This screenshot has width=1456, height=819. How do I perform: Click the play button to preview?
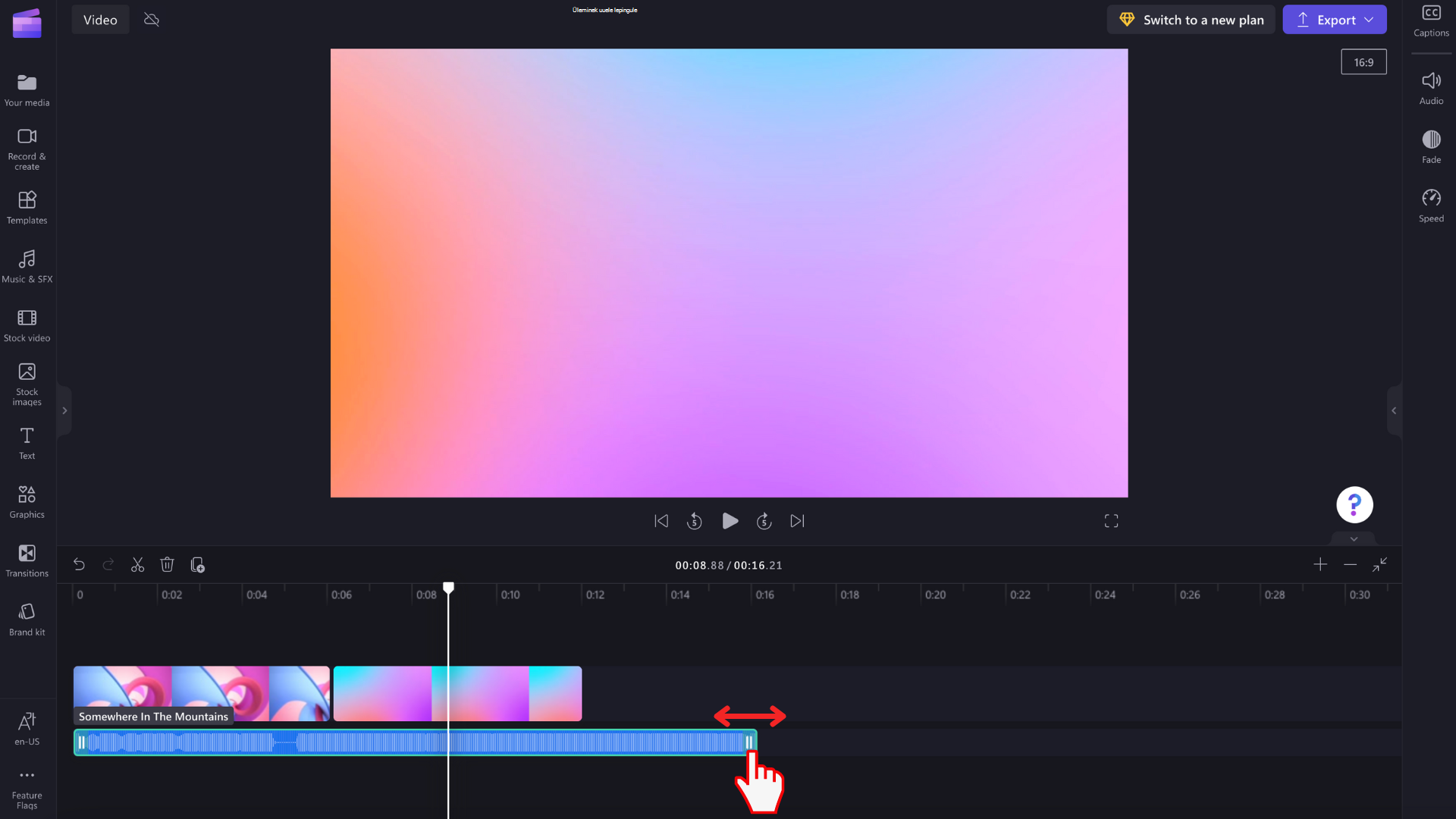(x=730, y=521)
